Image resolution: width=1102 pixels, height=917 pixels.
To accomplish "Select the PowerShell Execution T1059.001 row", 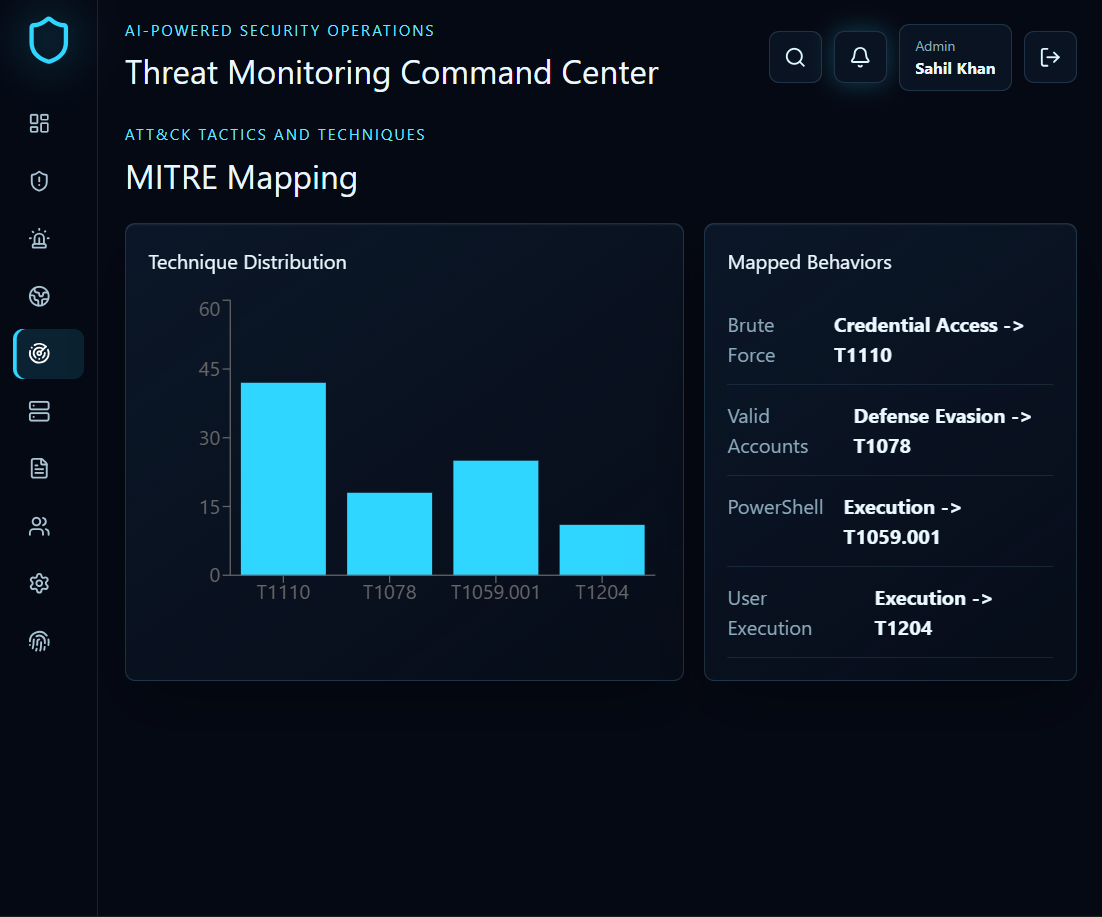I will click(x=890, y=522).
